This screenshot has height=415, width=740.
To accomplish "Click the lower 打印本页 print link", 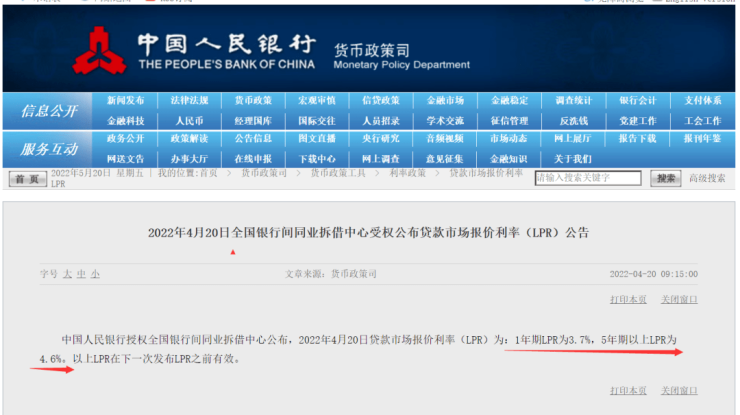I will tap(628, 390).
